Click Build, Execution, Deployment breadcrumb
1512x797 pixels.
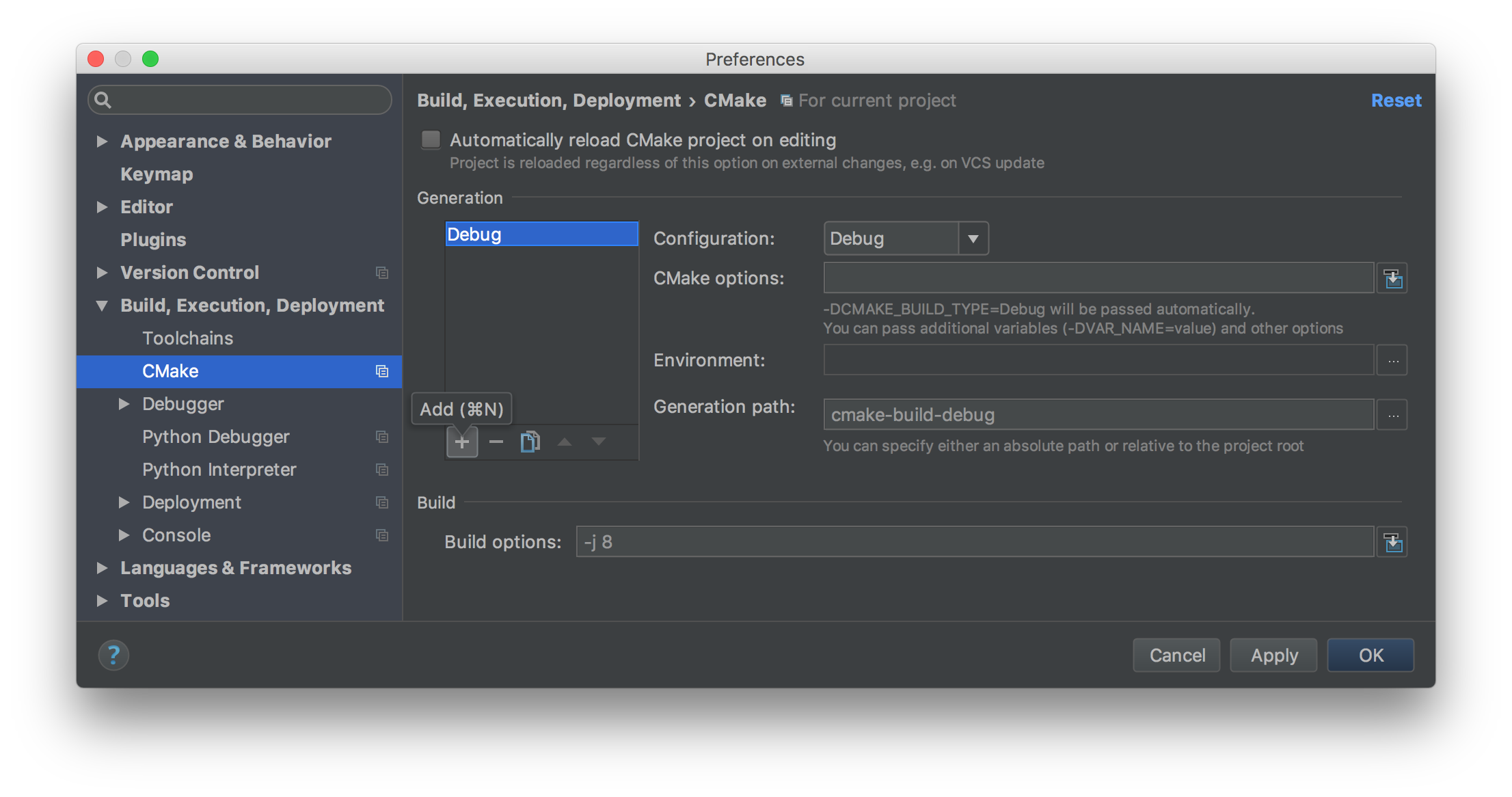tap(549, 100)
